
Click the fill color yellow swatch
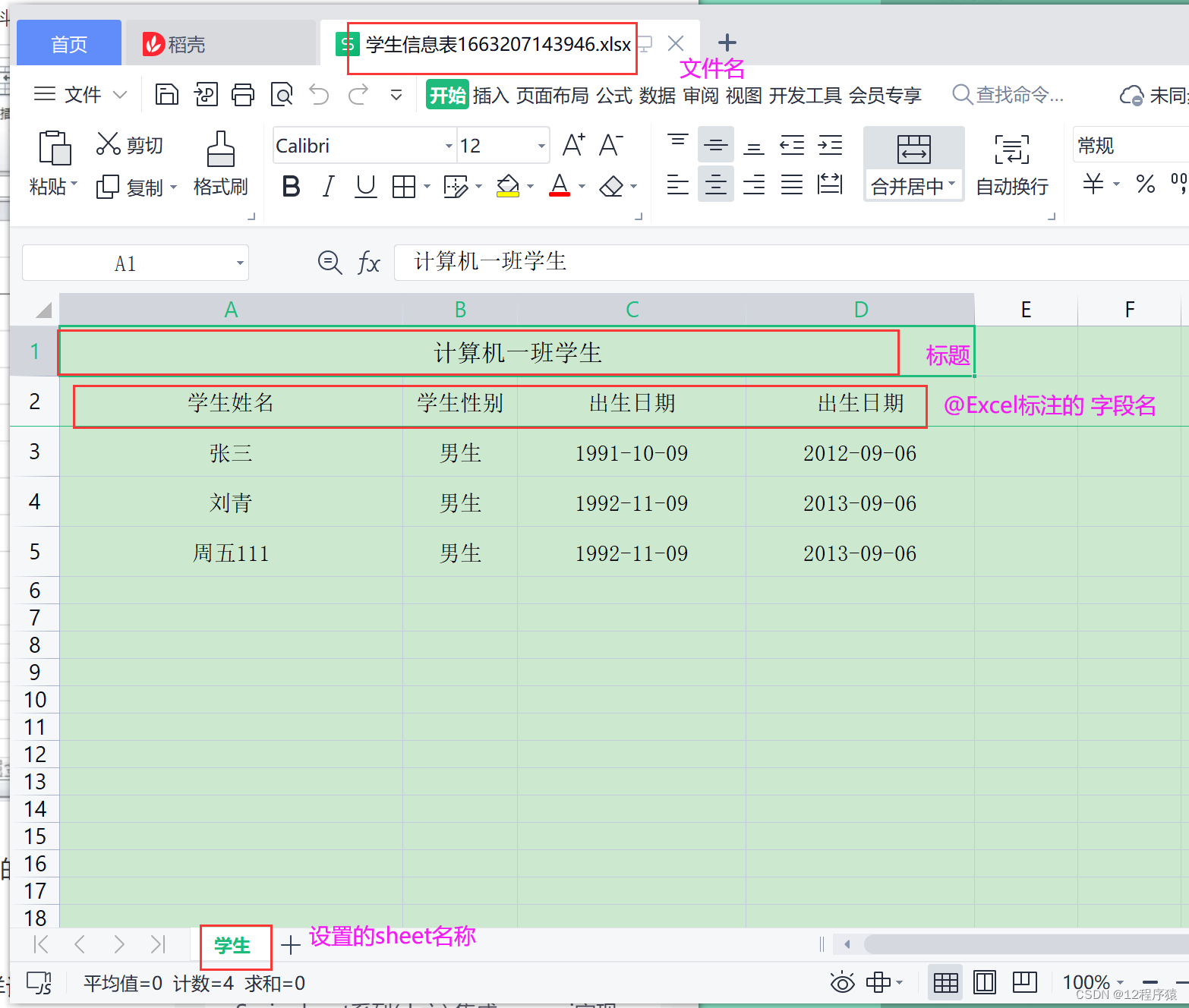click(x=508, y=194)
